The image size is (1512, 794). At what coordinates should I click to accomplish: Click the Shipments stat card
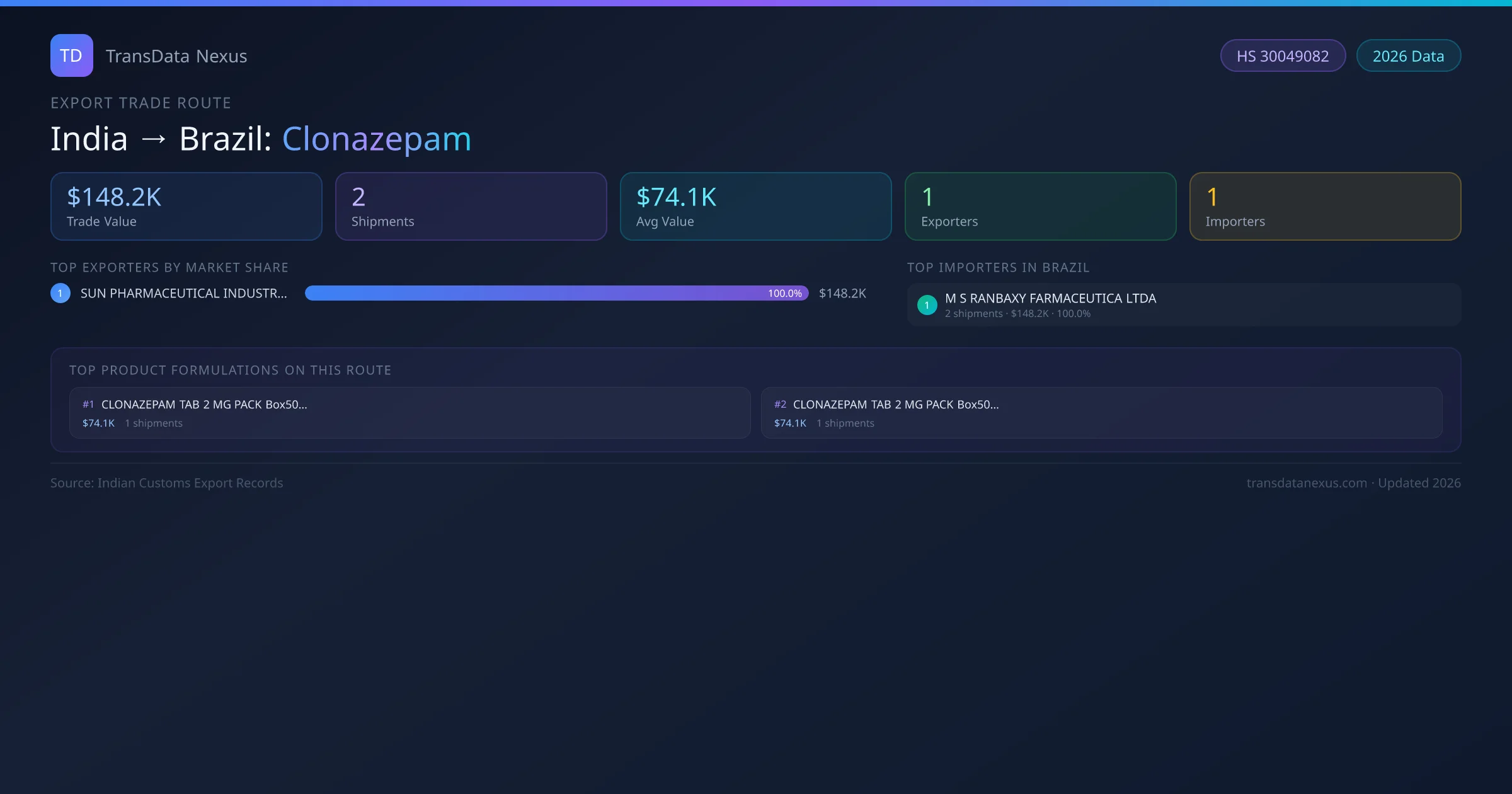pos(471,206)
